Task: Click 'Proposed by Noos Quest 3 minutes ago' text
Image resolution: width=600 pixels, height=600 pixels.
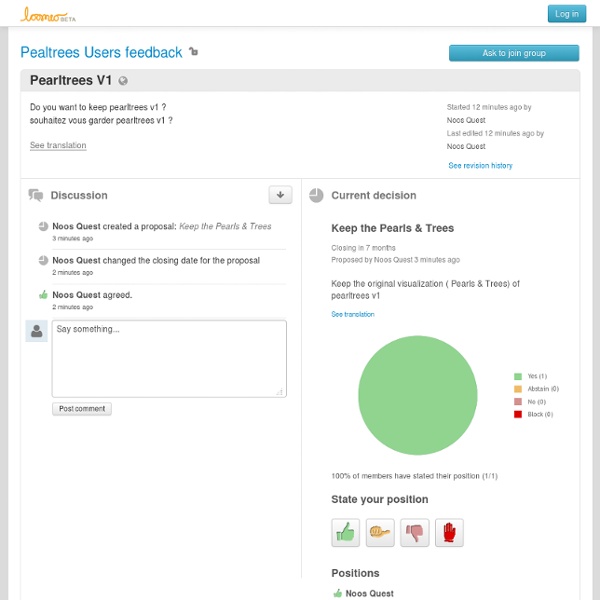Action: 395,260
